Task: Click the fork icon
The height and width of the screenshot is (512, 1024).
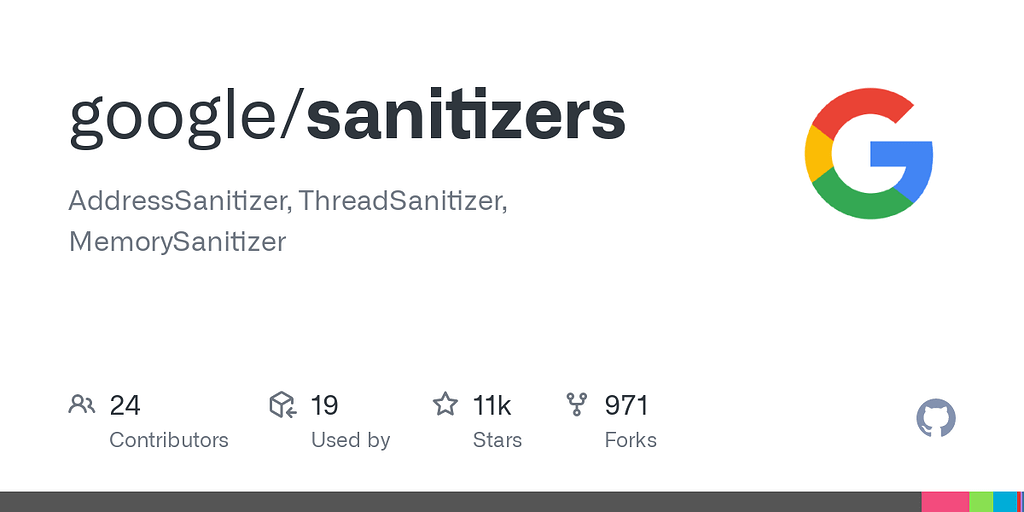Action: click(577, 405)
